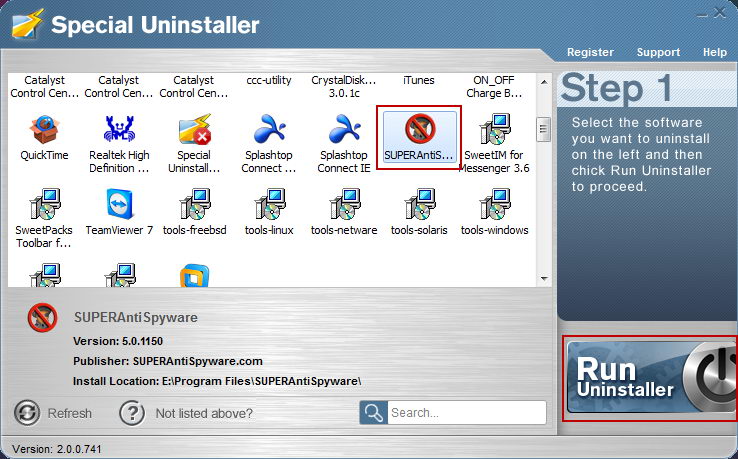Click the Refresh label
Viewport: 738px width, 459px height.
click(70, 413)
